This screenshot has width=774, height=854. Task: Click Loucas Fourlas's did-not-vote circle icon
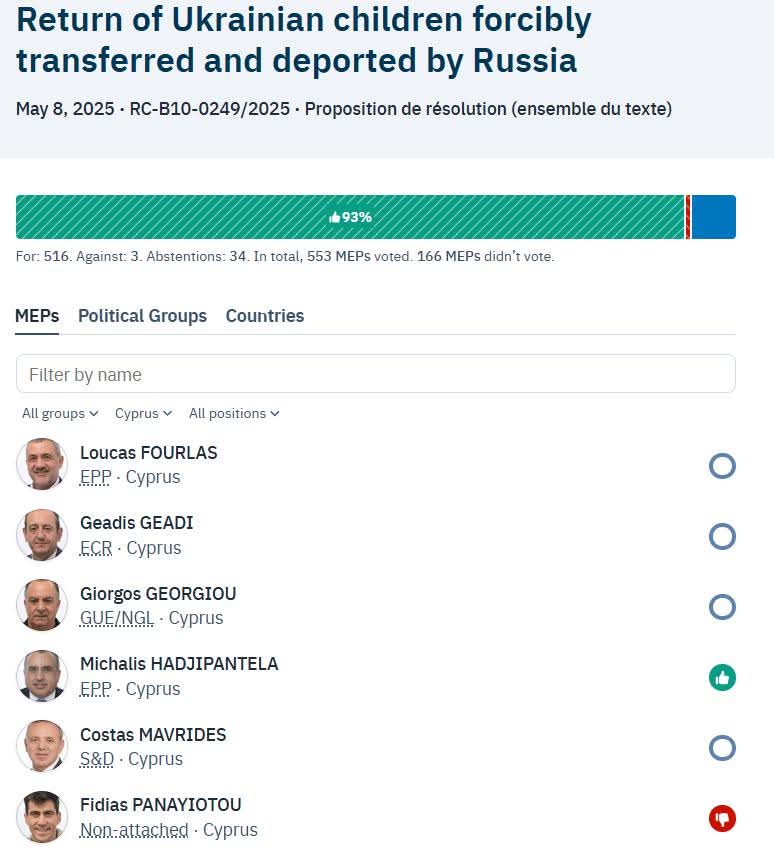click(x=722, y=466)
